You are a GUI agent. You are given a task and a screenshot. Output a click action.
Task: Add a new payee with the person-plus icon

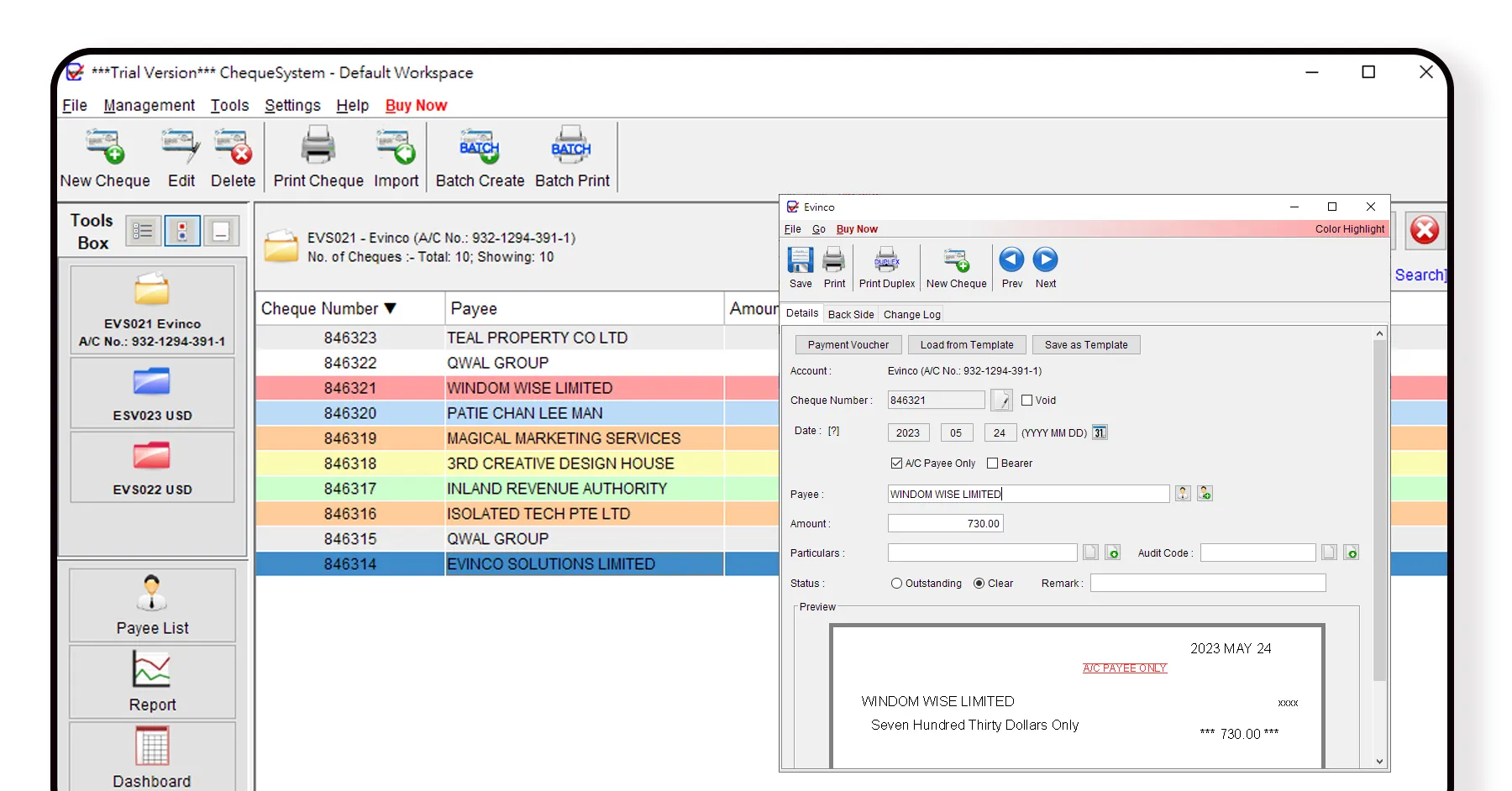click(1205, 494)
